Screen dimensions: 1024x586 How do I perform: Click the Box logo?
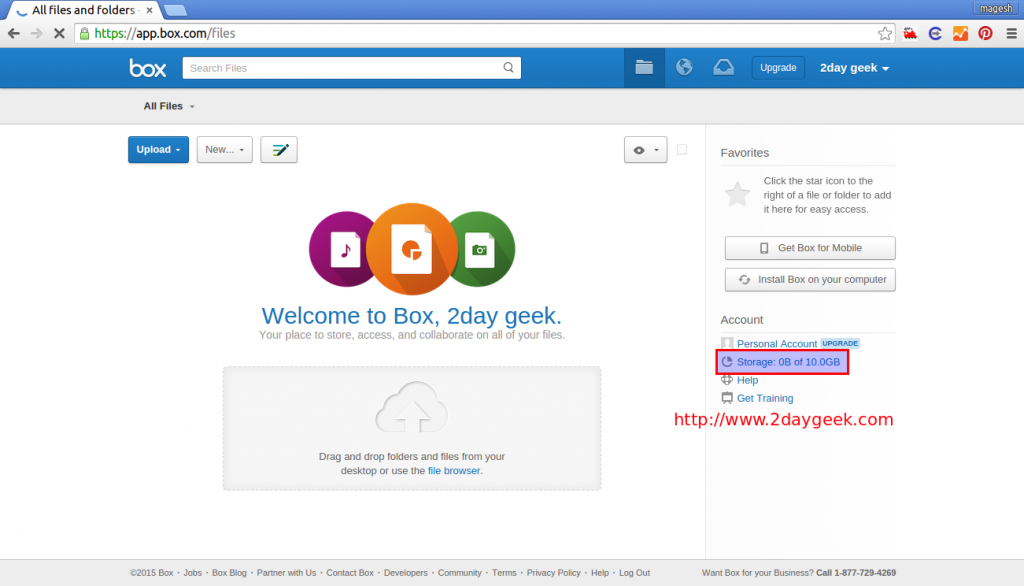147,68
